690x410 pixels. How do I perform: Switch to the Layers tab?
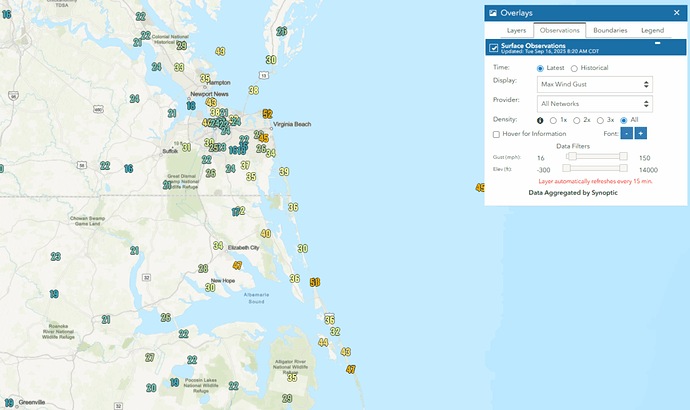pyautogui.click(x=516, y=31)
